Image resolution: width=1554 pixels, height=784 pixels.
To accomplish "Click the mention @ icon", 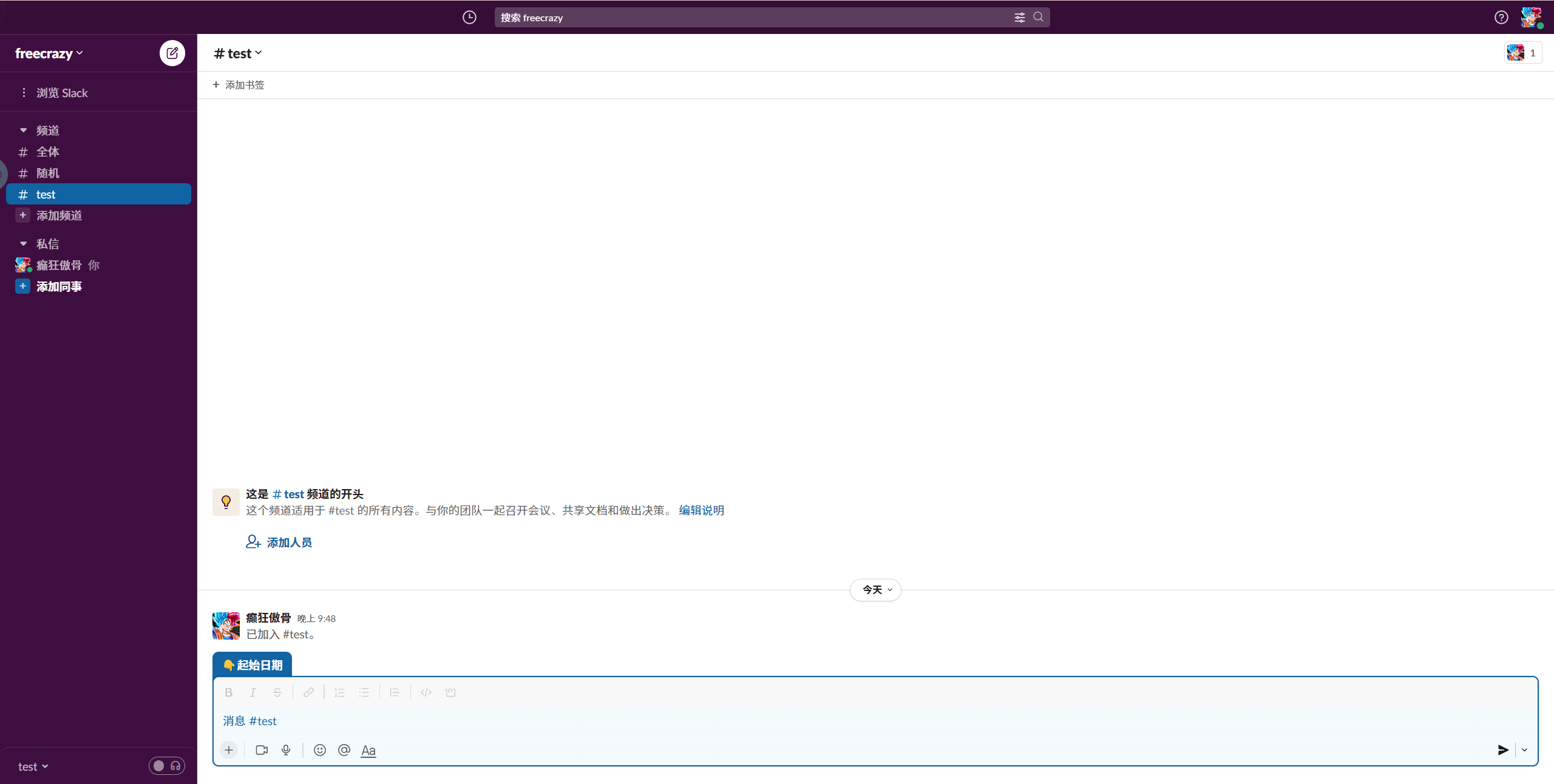I will (344, 750).
